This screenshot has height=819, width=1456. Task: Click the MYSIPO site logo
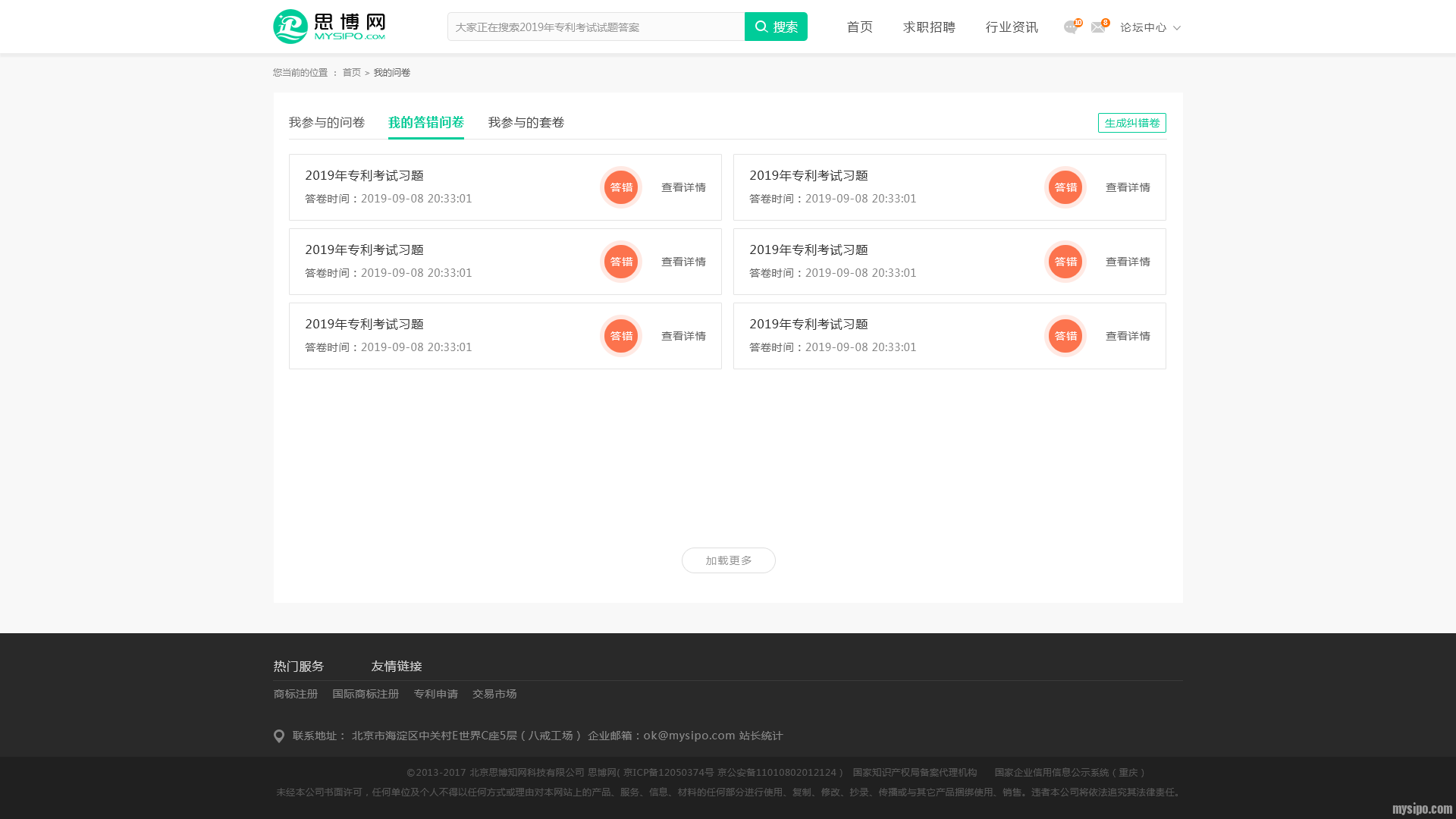tap(329, 27)
